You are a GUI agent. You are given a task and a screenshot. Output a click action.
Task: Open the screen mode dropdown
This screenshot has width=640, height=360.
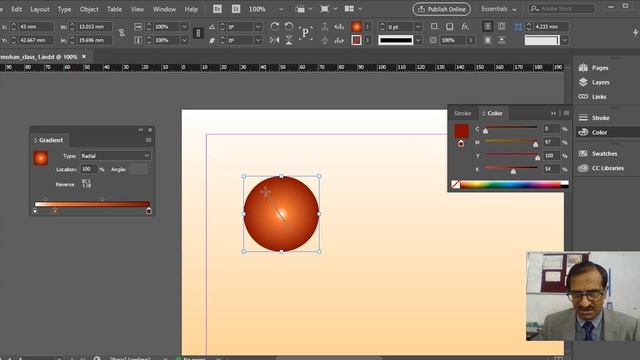click(329, 9)
